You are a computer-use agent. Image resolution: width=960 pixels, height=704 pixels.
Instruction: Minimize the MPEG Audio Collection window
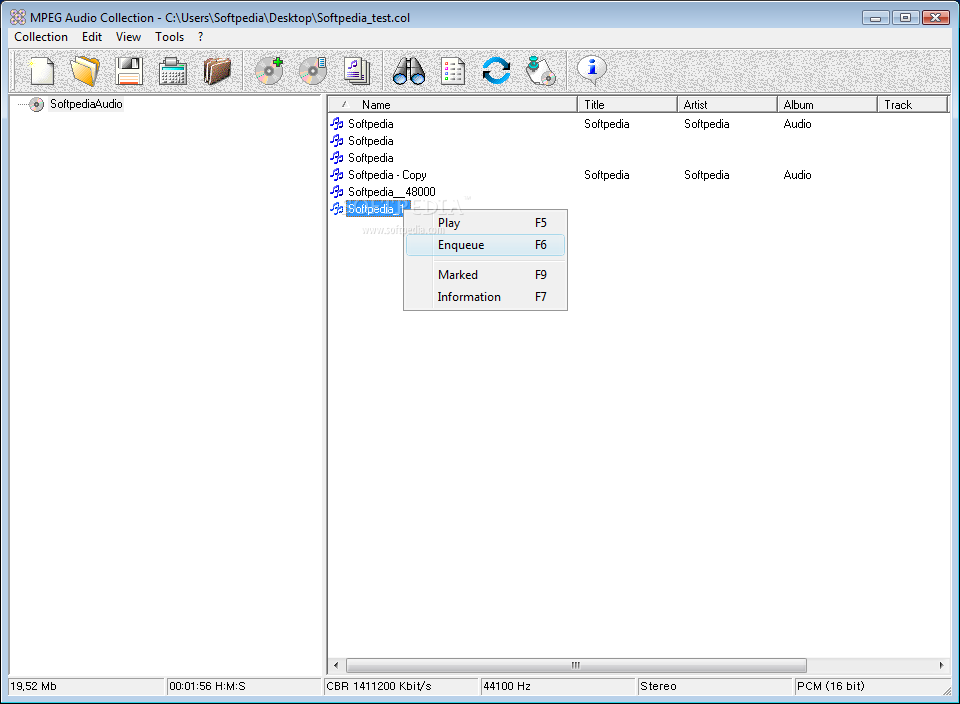876,18
